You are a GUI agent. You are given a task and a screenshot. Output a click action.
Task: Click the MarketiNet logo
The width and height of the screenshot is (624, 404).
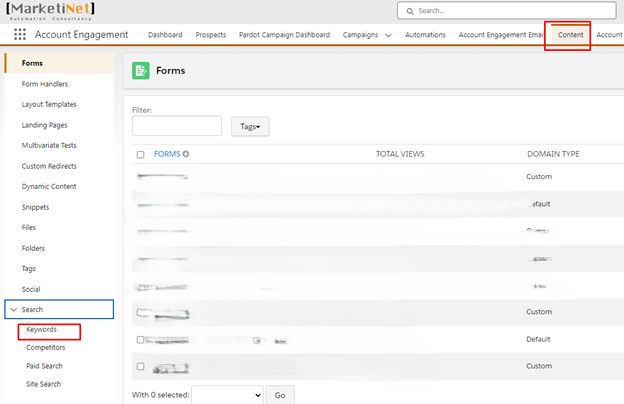(50, 11)
